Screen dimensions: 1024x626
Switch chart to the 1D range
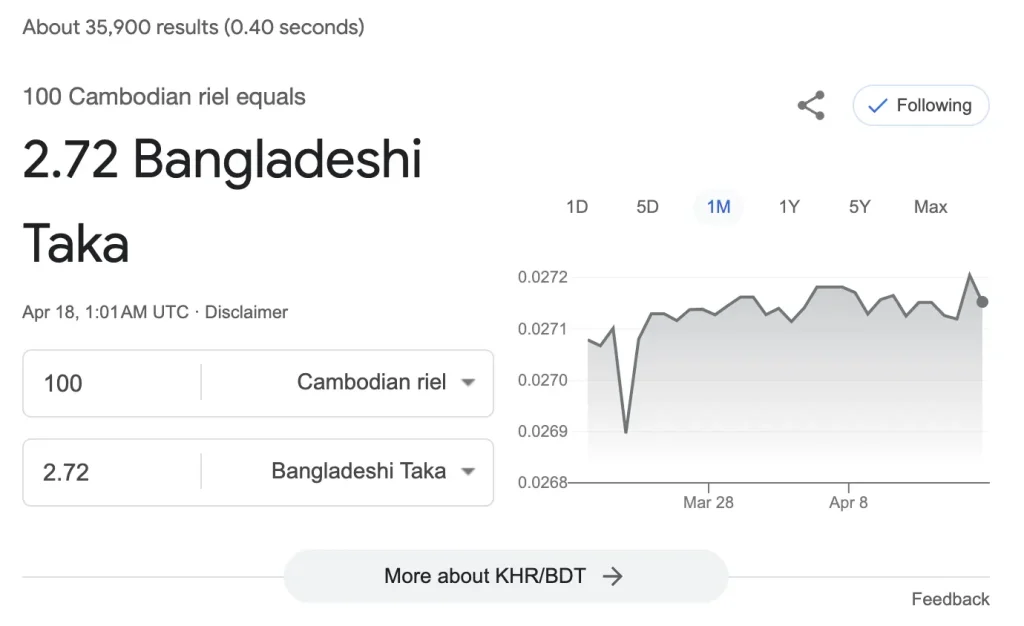click(577, 207)
